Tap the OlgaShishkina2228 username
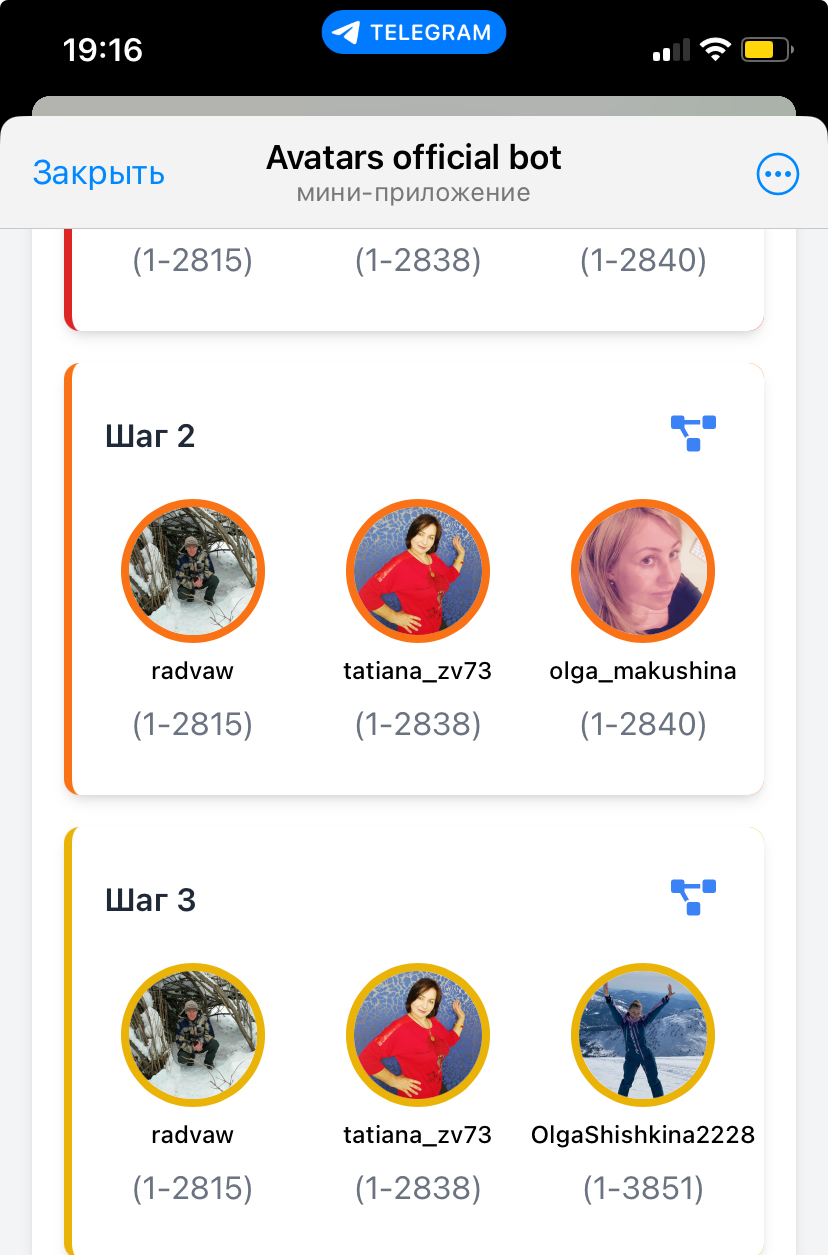The width and height of the screenshot is (828, 1255). (643, 1135)
